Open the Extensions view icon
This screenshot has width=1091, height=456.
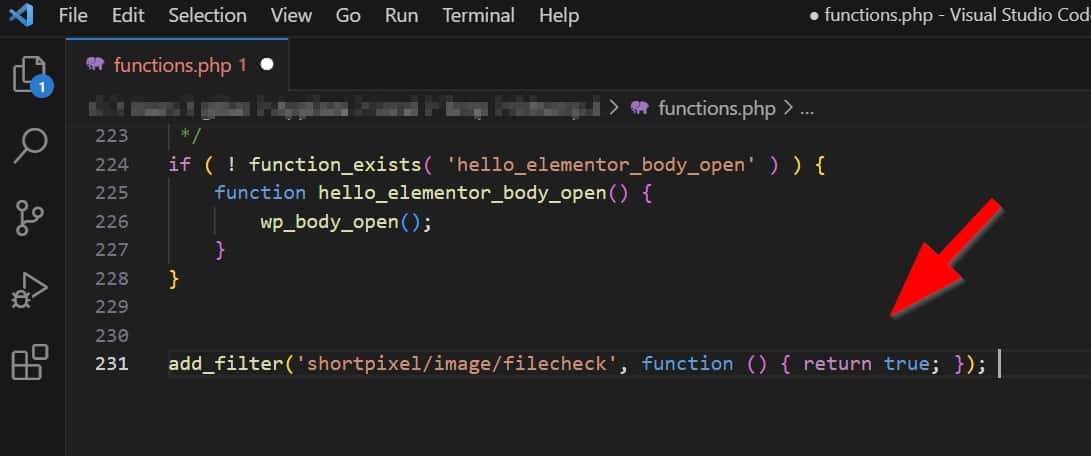(30, 361)
